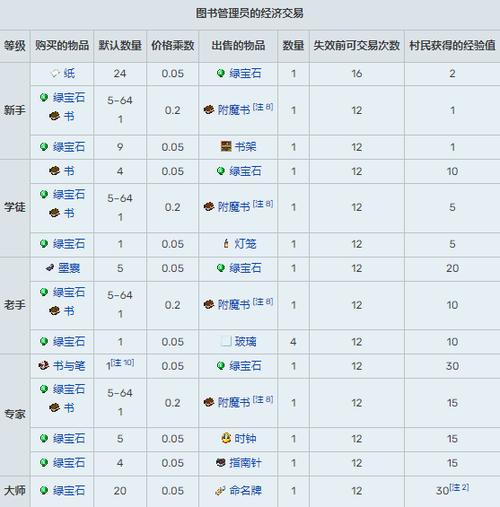Click the 等级 column header
Screen dimensions: 500x507
click(x=15, y=45)
